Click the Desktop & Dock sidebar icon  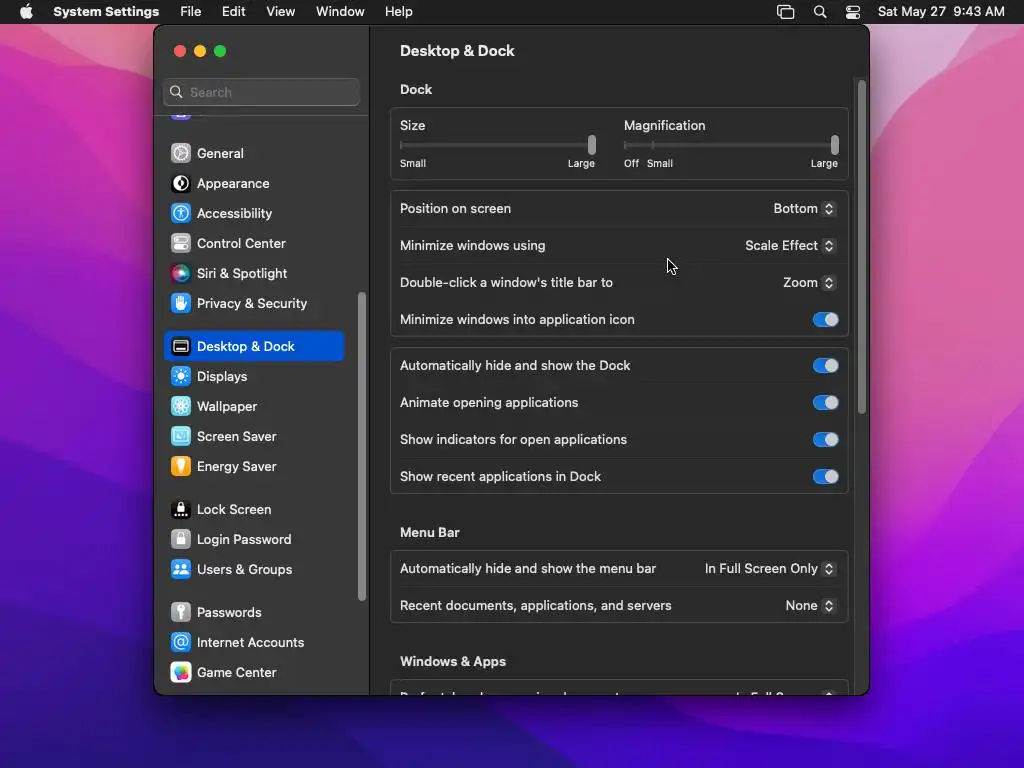(x=181, y=346)
